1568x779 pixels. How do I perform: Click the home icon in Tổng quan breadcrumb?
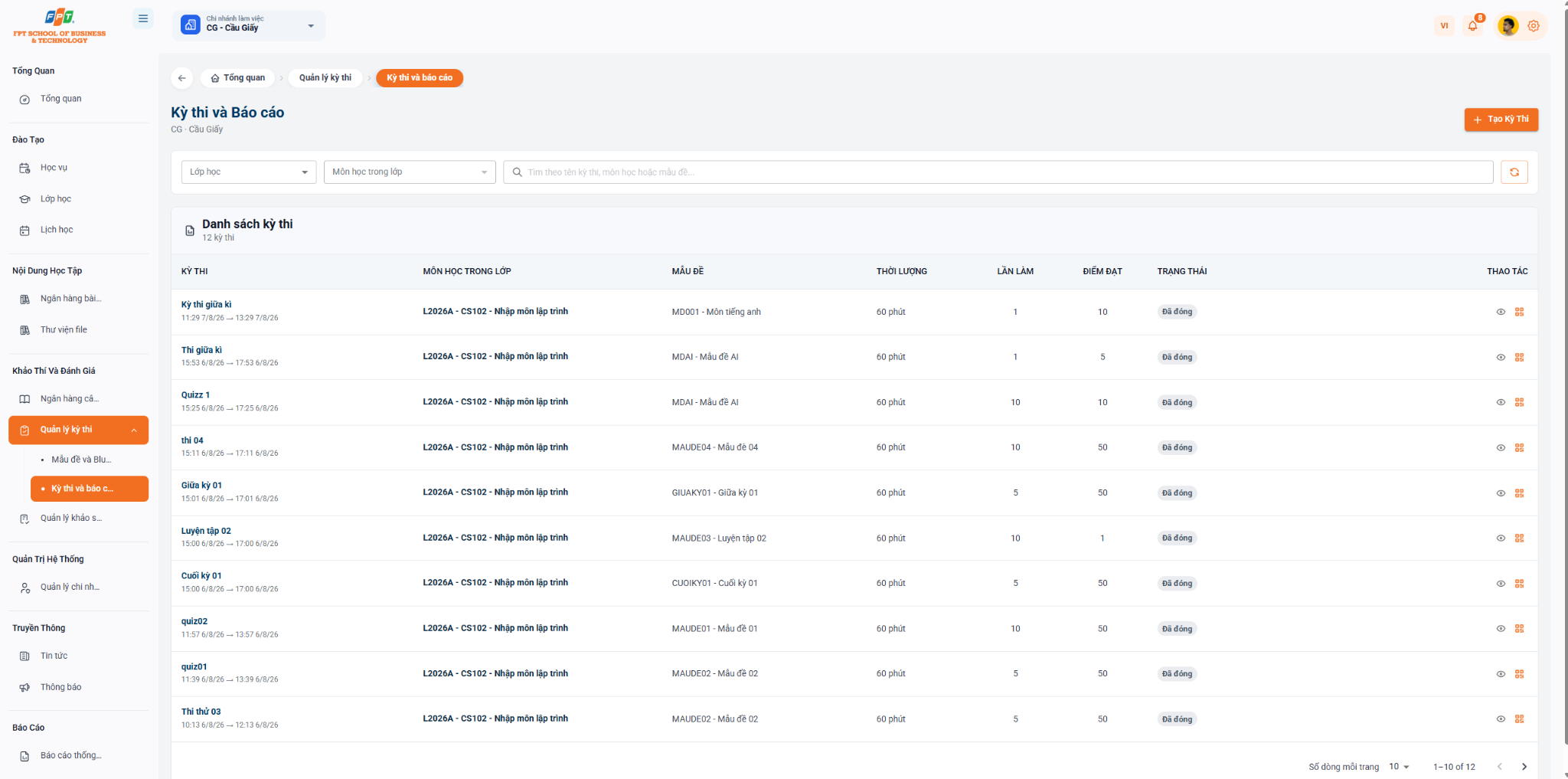pos(215,78)
